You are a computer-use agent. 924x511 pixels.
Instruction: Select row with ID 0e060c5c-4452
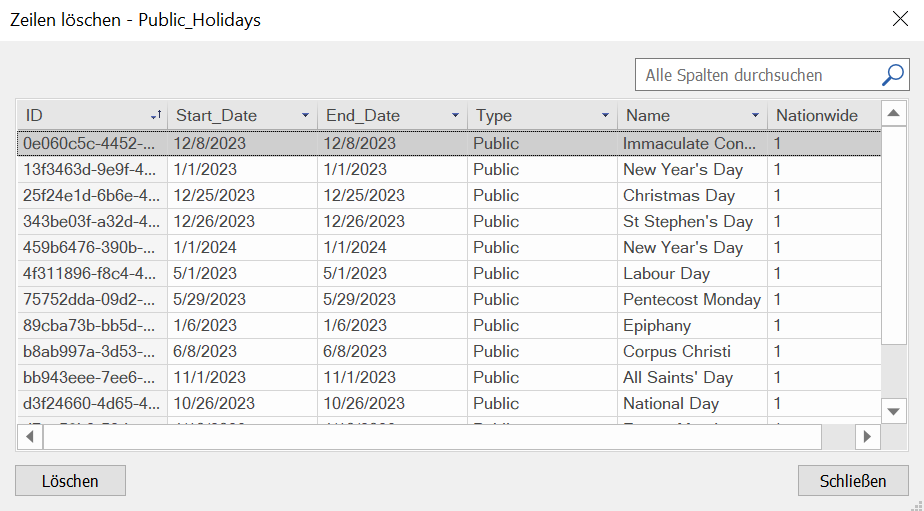click(449, 143)
